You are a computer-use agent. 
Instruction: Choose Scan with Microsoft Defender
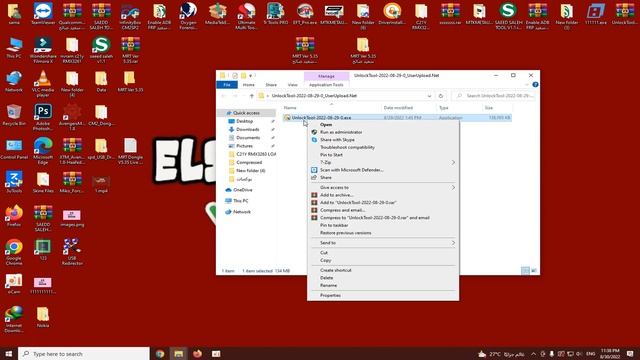[x=383, y=170]
